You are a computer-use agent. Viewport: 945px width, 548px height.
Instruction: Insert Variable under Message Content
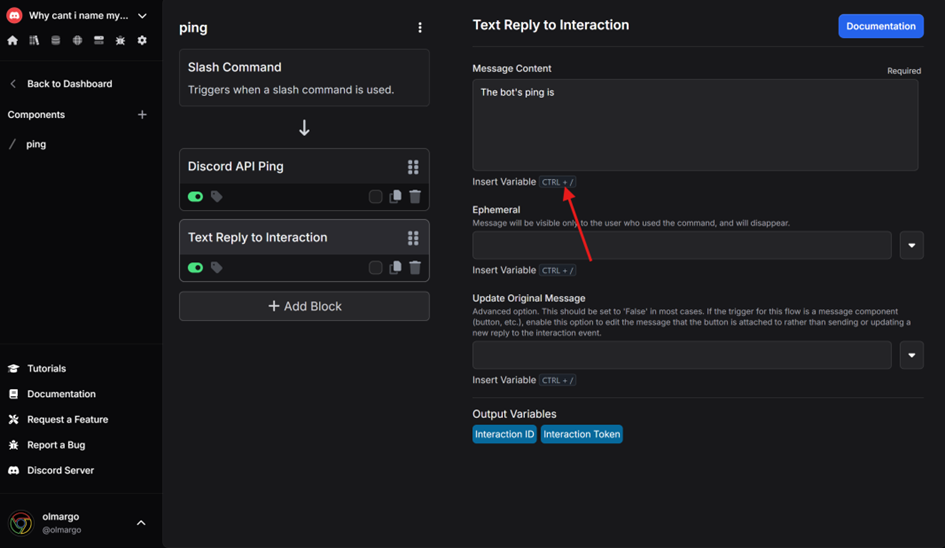pyautogui.click(x=524, y=181)
